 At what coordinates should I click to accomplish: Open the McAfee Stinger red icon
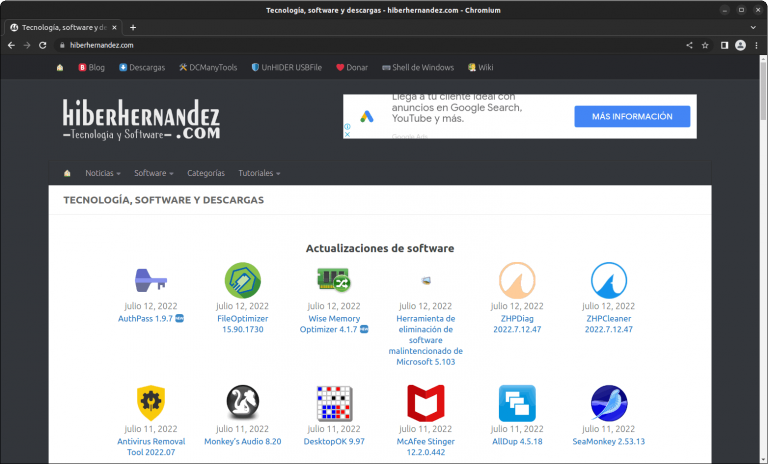(425, 403)
